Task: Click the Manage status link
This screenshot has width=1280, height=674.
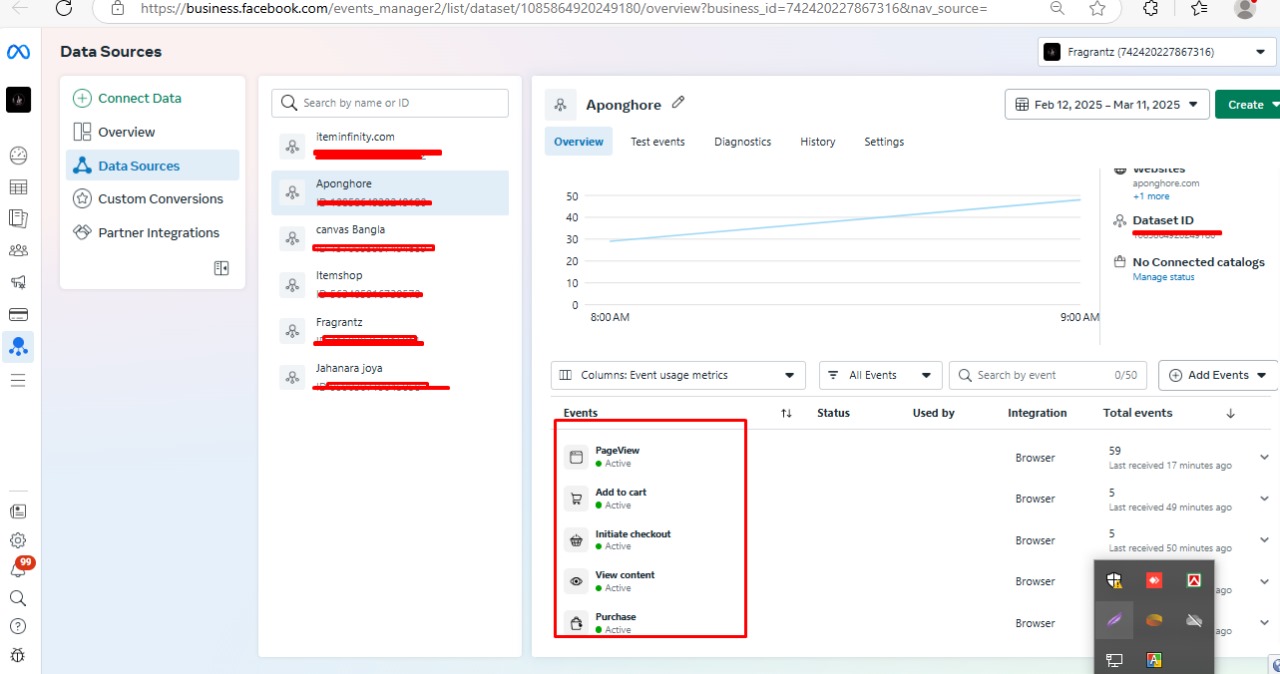Action: tap(1163, 277)
